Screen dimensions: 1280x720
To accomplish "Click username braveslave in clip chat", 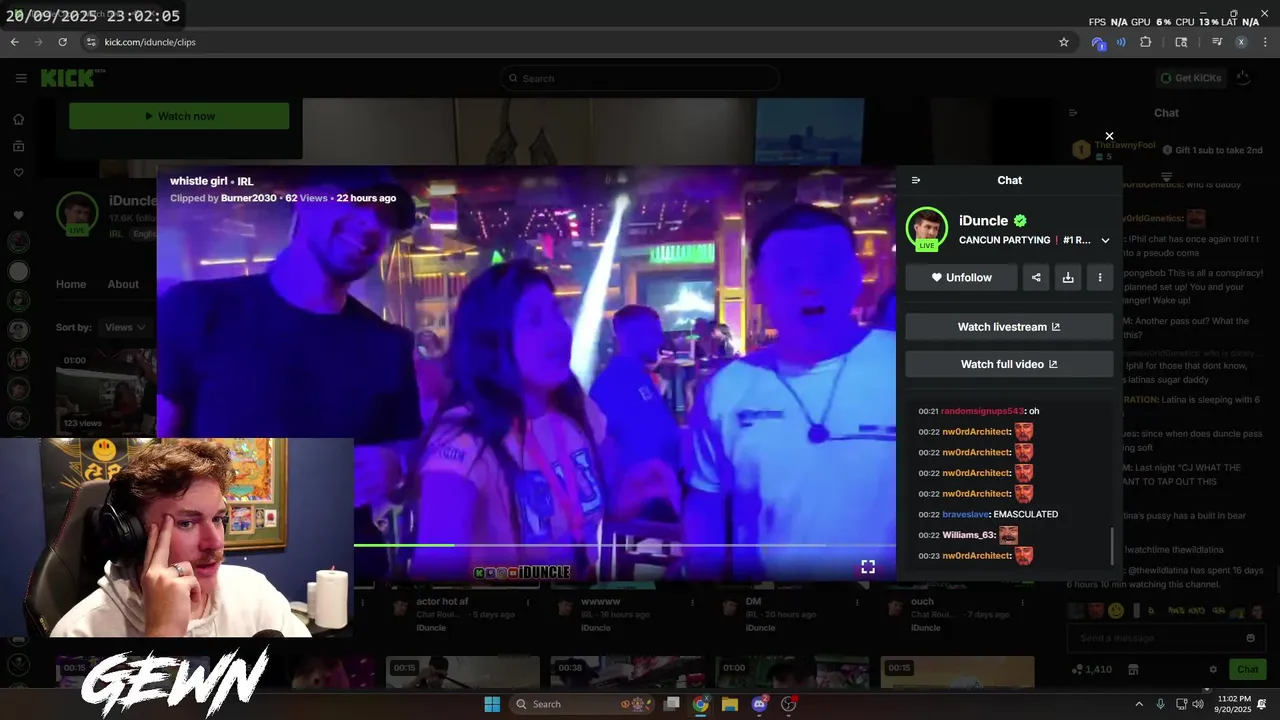I will (965, 514).
